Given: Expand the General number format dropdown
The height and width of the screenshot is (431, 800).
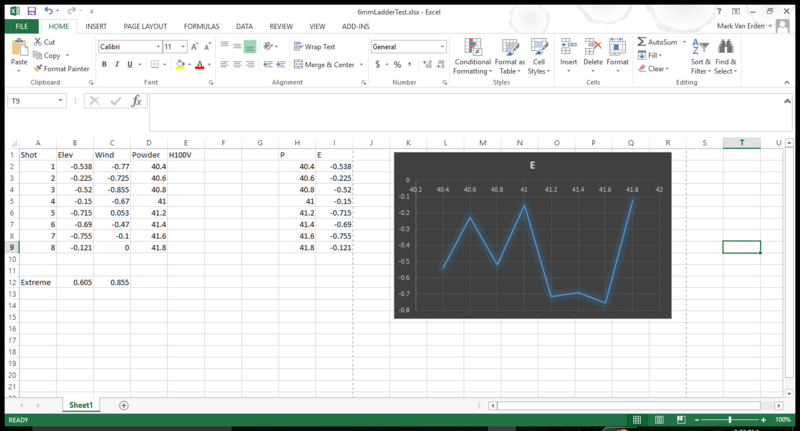Looking at the screenshot, I should point(442,47).
